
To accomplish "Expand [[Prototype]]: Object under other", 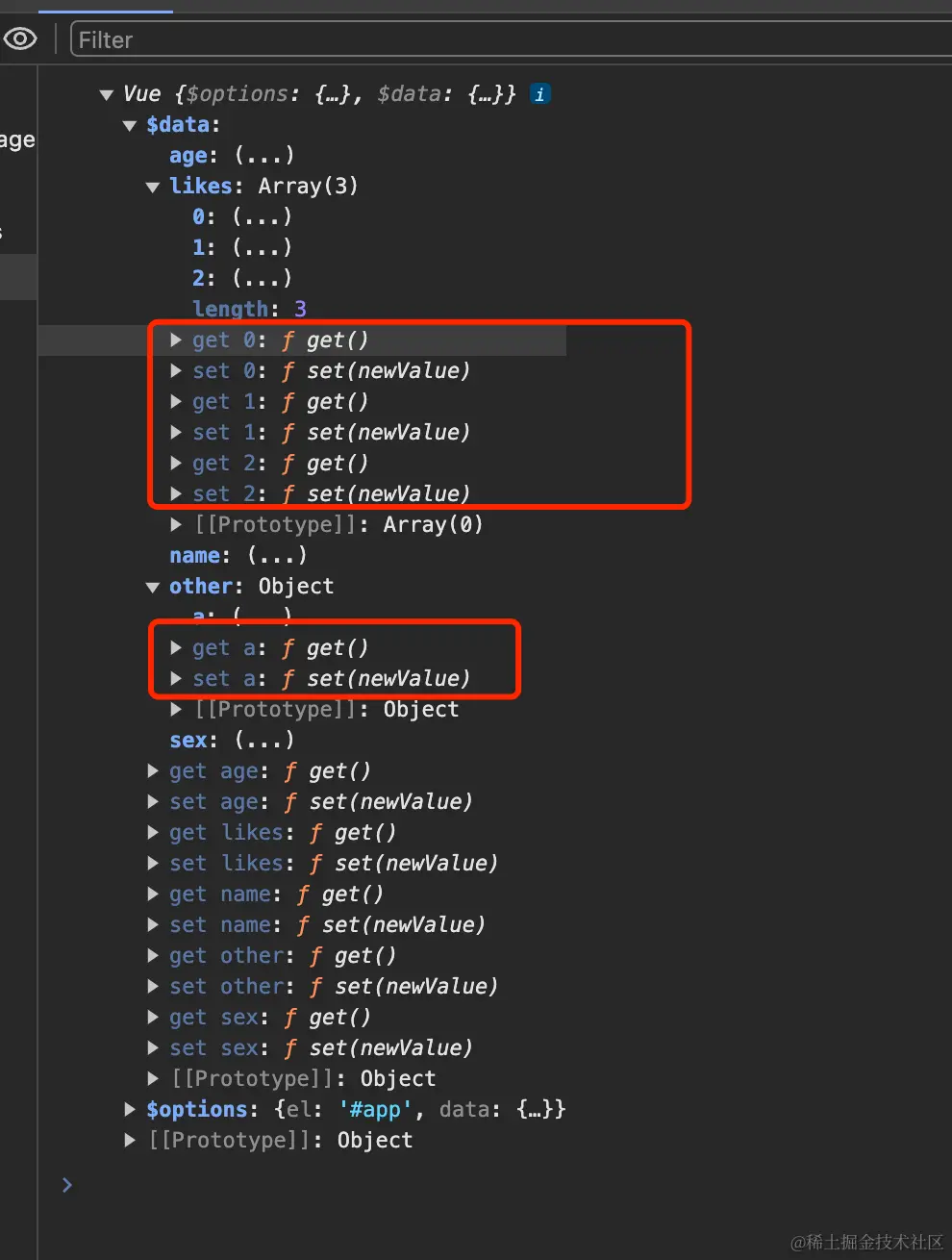I will [176, 710].
